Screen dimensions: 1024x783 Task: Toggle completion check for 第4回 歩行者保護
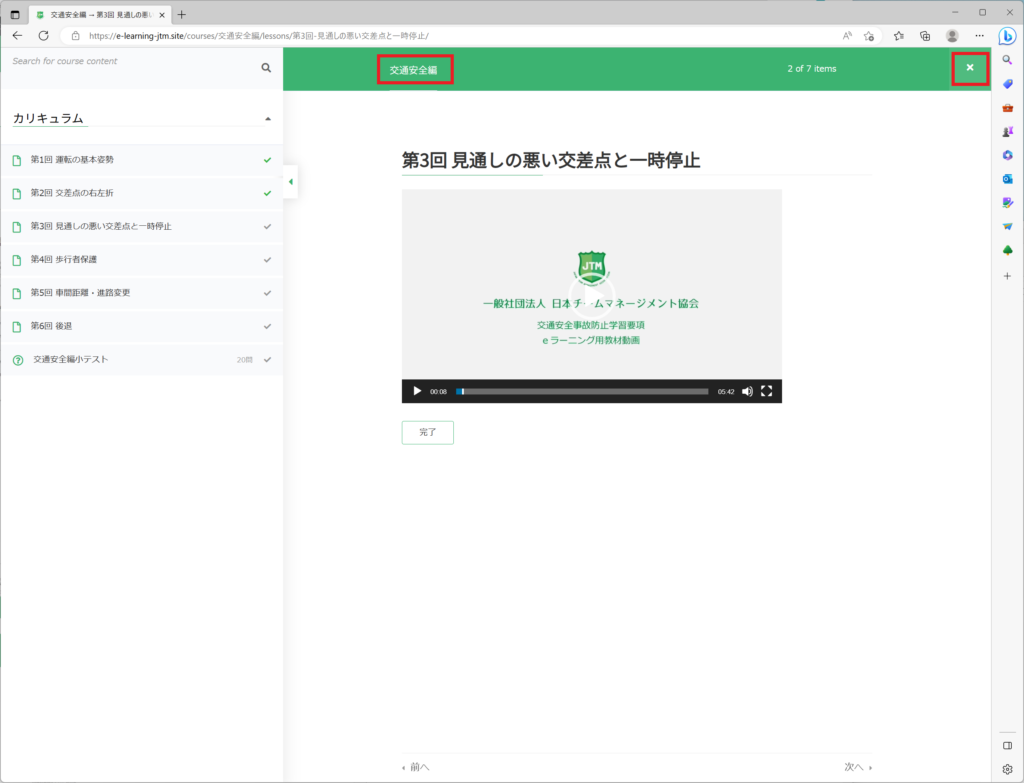tap(267, 260)
